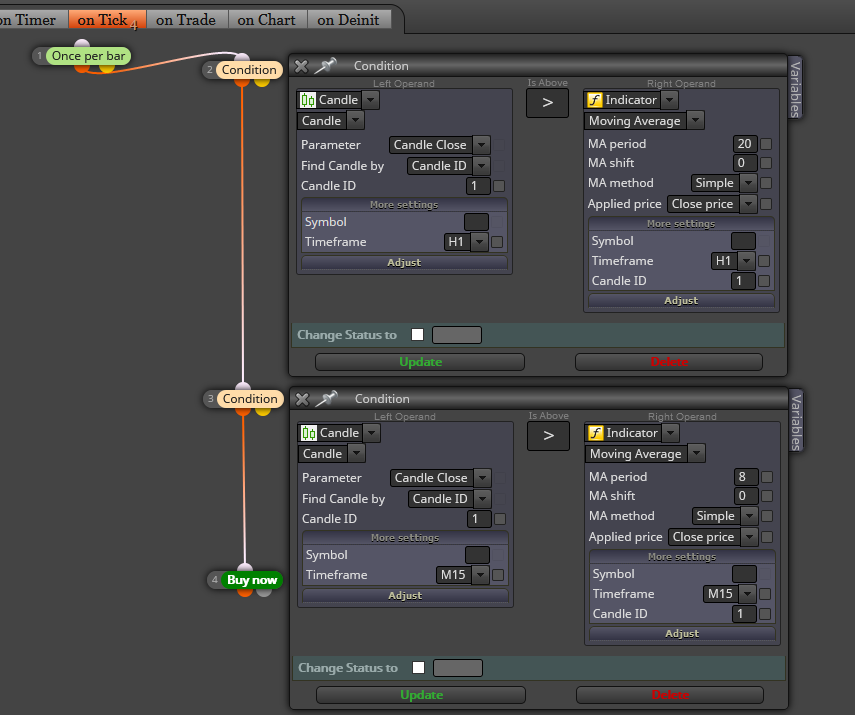Switch to the on Chart tab
855x715 pixels.
tap(267, 20)
